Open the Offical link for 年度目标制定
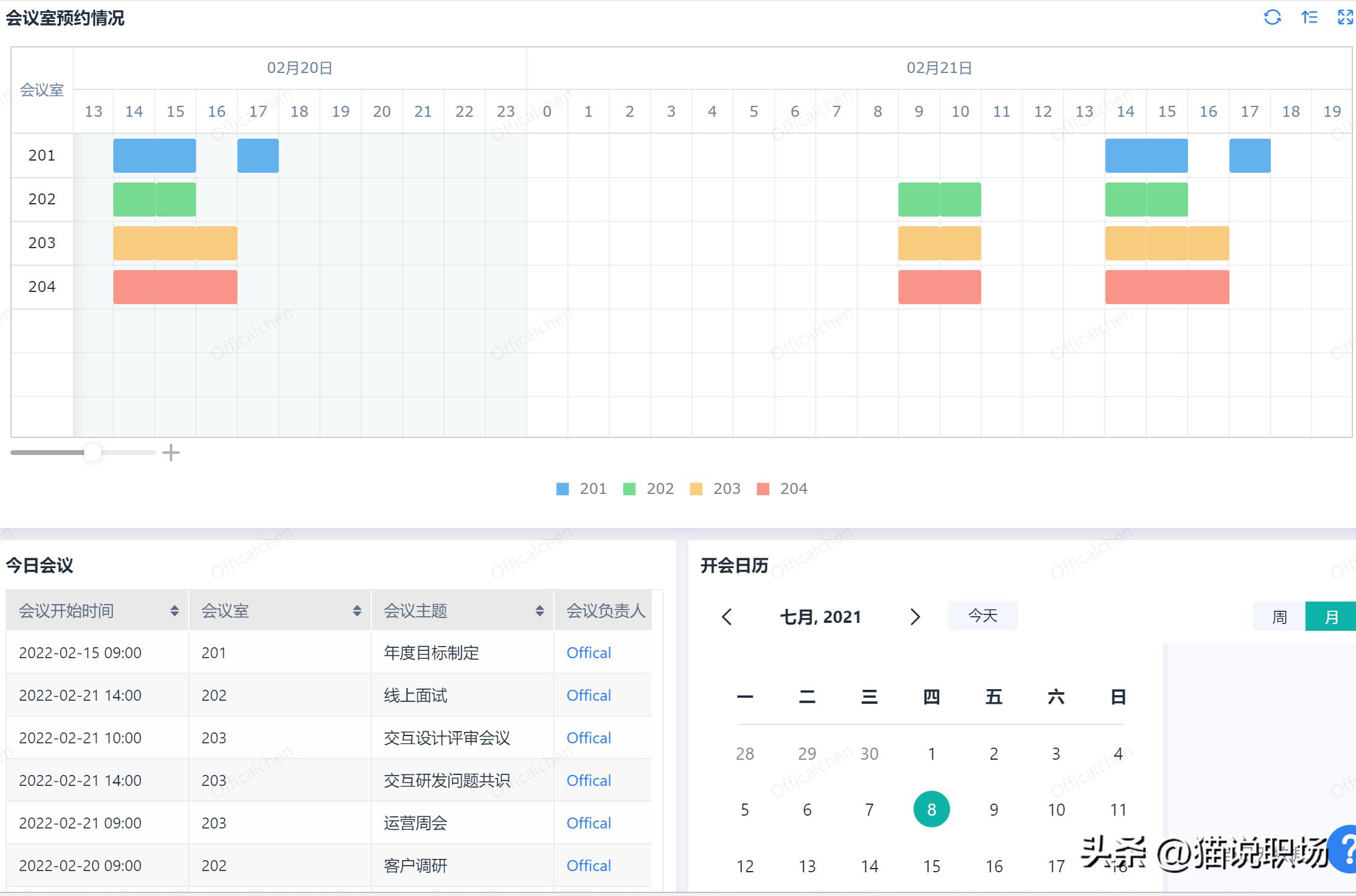 [588, 652]
